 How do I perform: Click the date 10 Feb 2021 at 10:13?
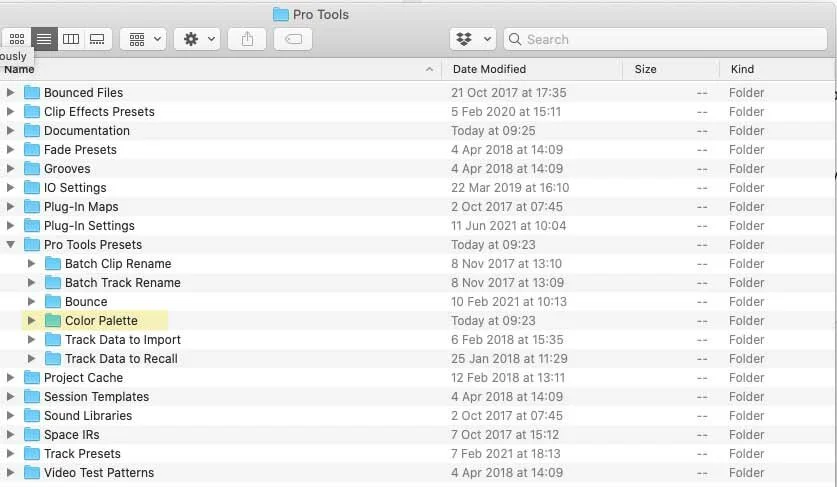click(509, 301)
